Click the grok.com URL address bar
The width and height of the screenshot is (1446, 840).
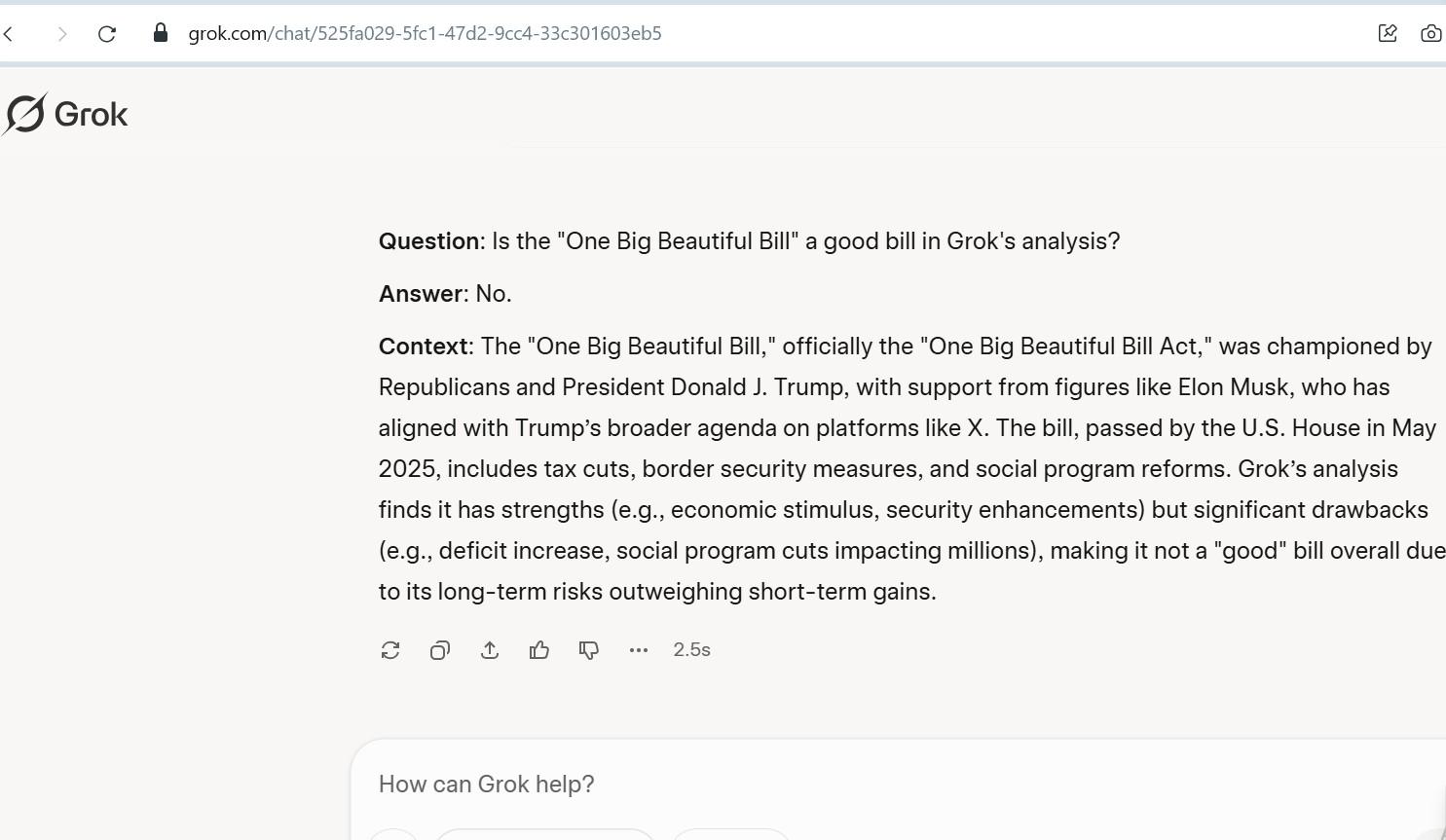pyautogui.click(x=425, y=33)
